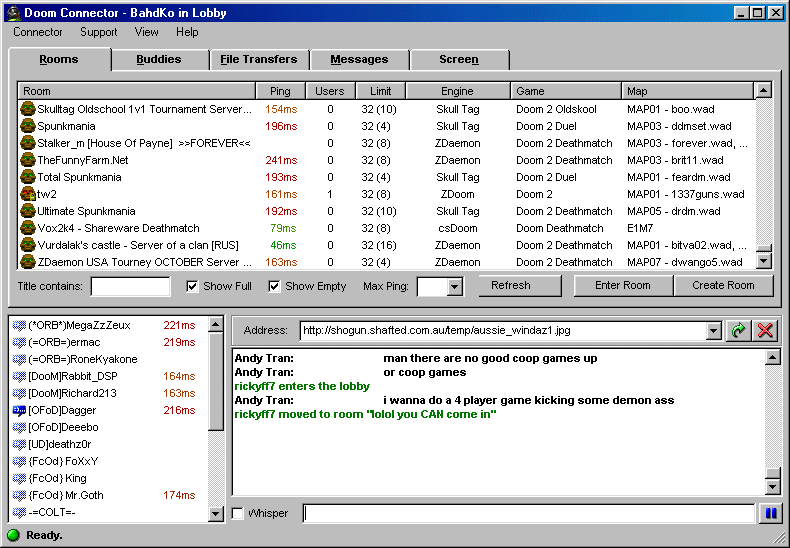The width and height of the screenshot is (790, 548).
Task: Click the user icon beside (*ORB*)MegaZzZeux
Action: coord(19,325)
